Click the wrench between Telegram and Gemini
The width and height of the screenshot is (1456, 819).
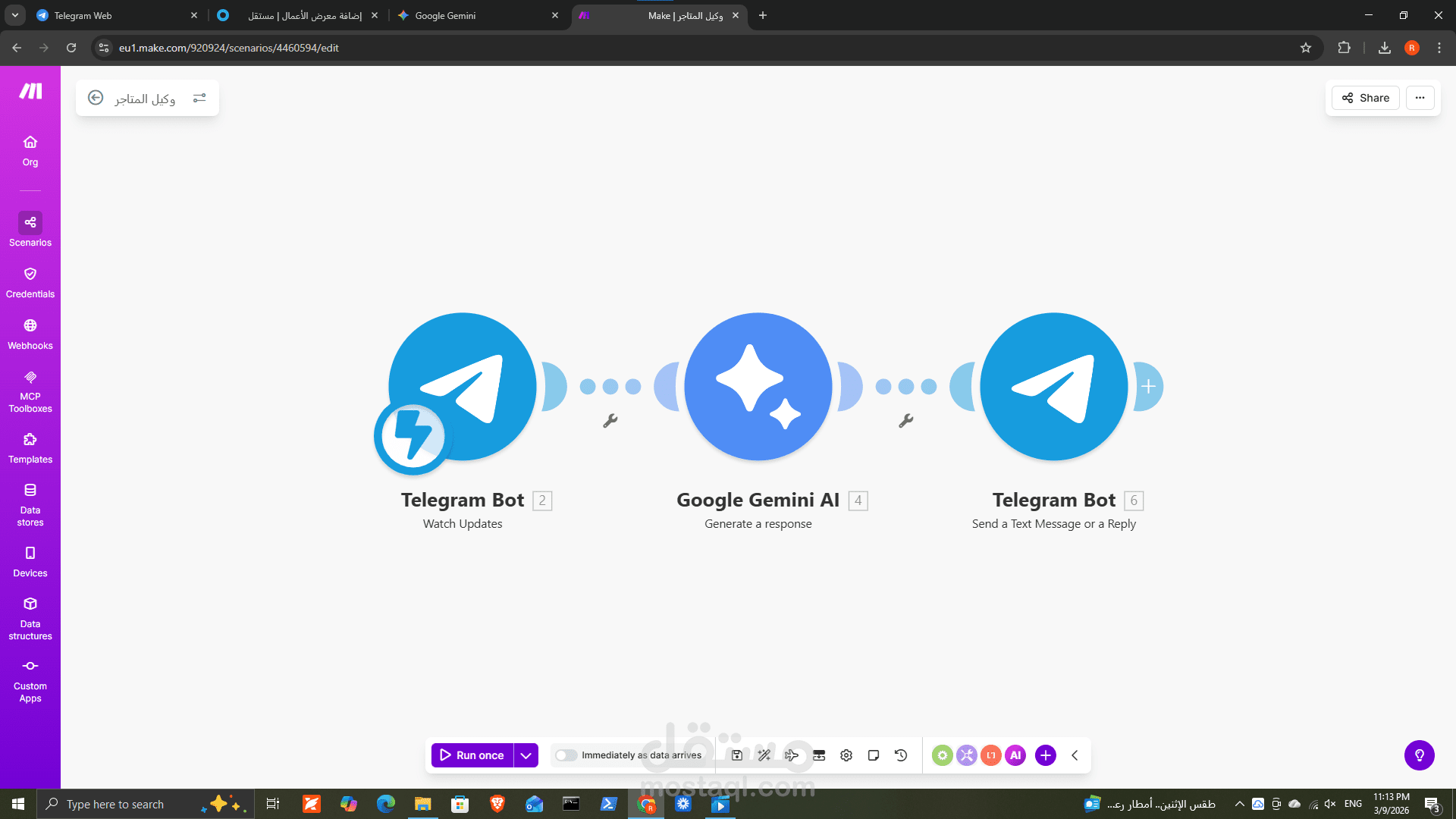(x=610, y=421)
